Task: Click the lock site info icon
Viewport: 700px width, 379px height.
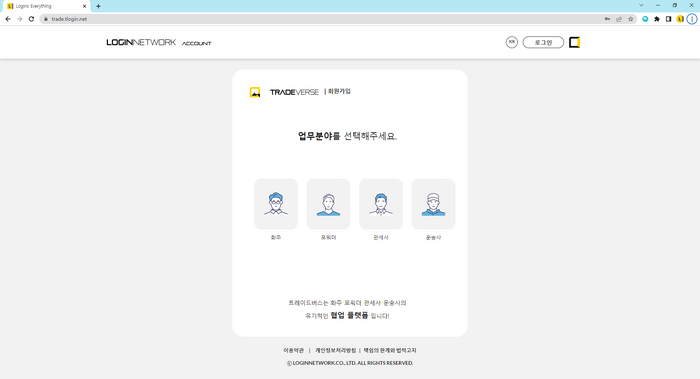Action: point(46,19)
